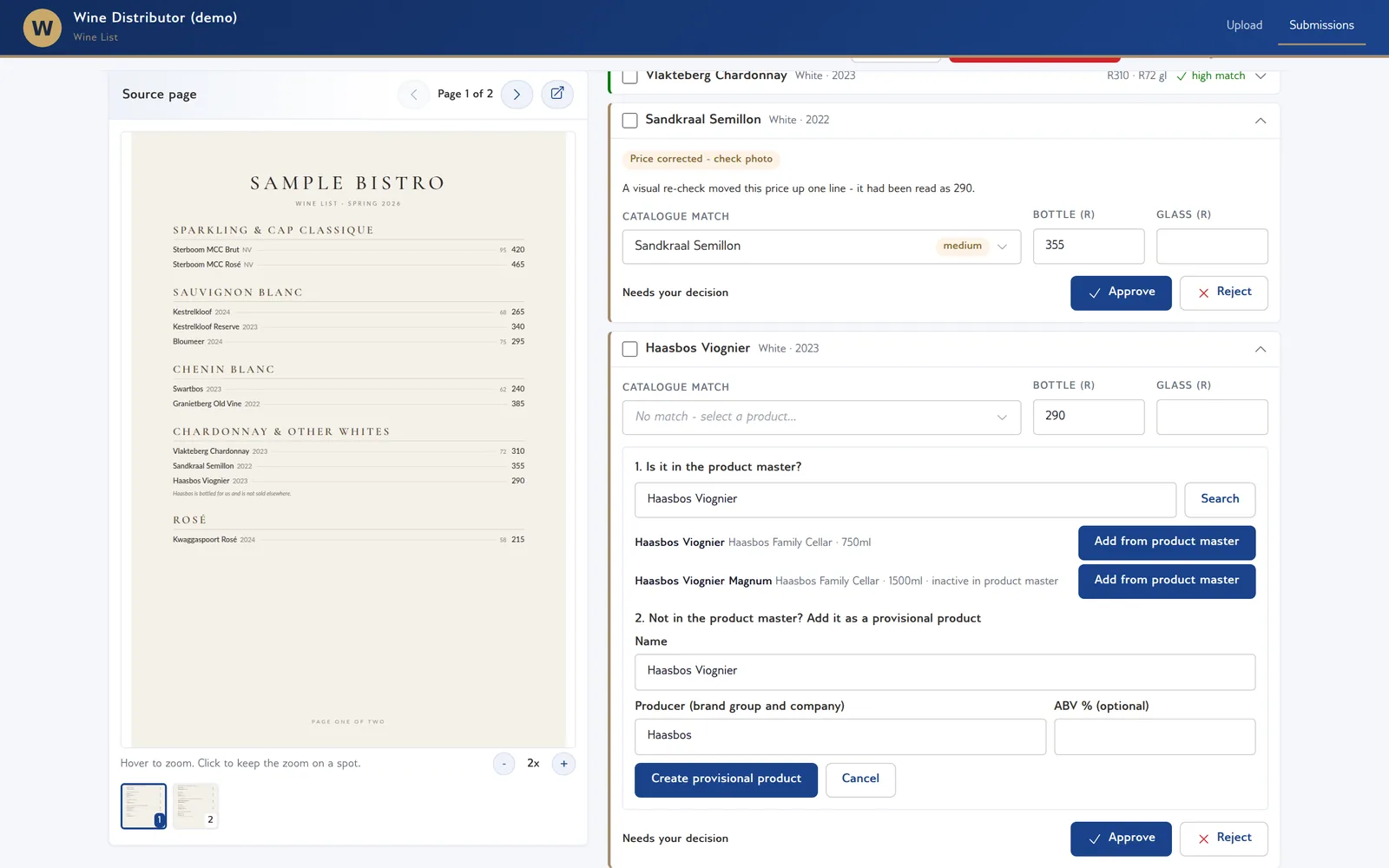The height and width of the screenshot is (868, 1389).
Task: Click the '2x' zoom level value
Action: point(533,764)
